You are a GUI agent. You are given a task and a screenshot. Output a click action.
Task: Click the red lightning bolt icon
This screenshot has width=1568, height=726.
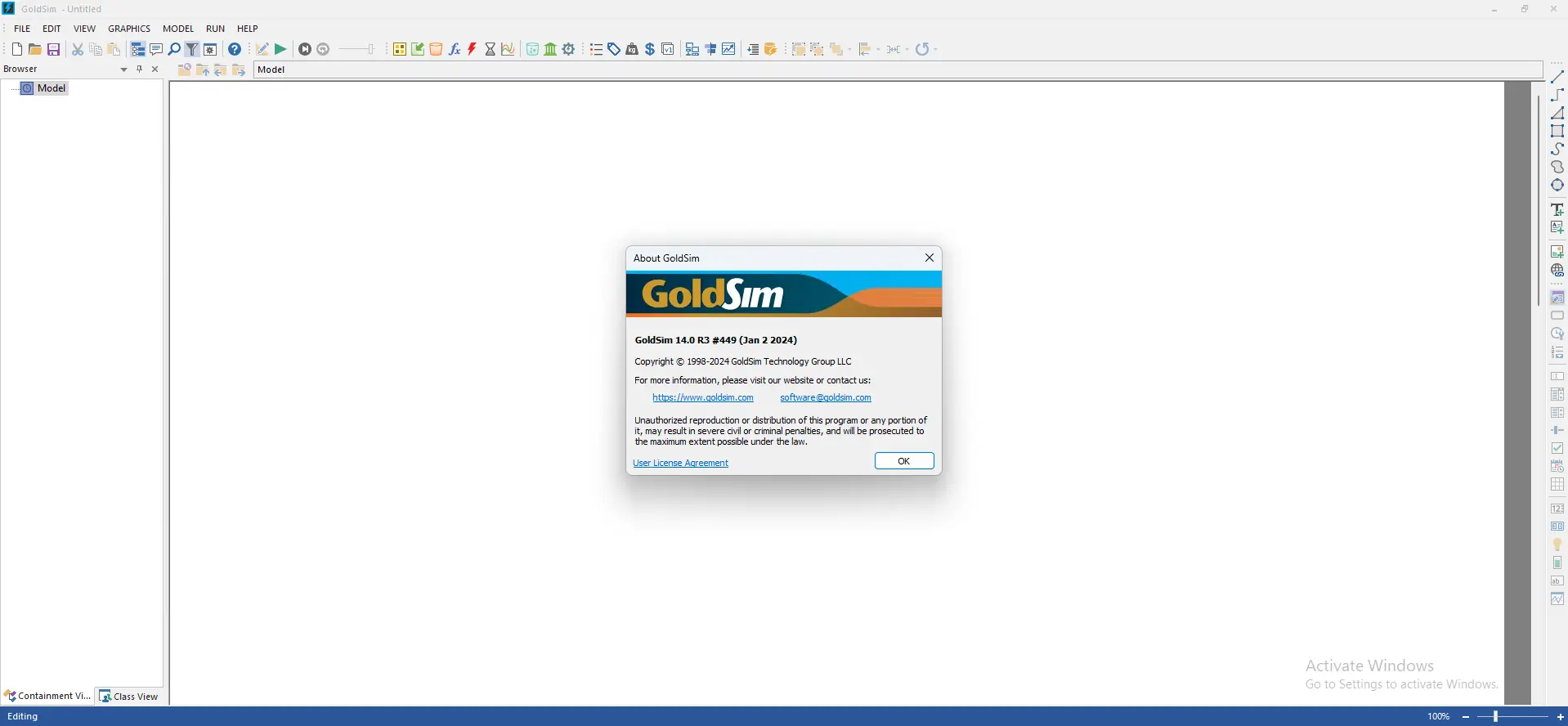pos(473,50)
